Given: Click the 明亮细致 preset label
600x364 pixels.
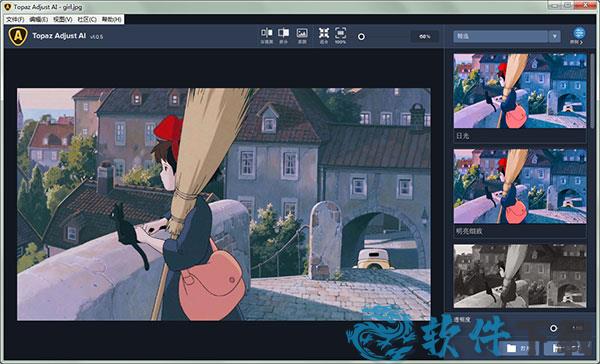Looking at the screenshot, I should (469, 231).
